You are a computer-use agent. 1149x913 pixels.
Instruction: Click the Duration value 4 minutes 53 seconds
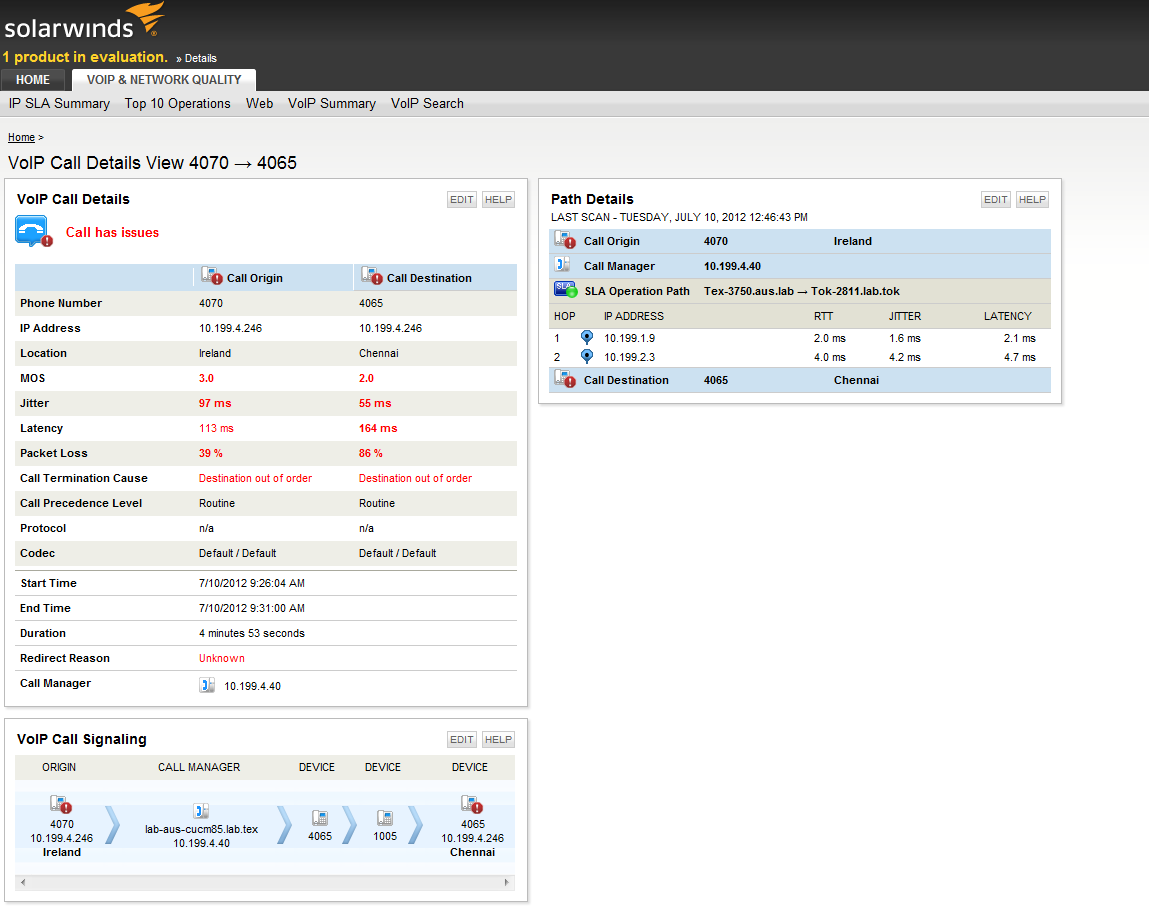click(x=252, y=633)
